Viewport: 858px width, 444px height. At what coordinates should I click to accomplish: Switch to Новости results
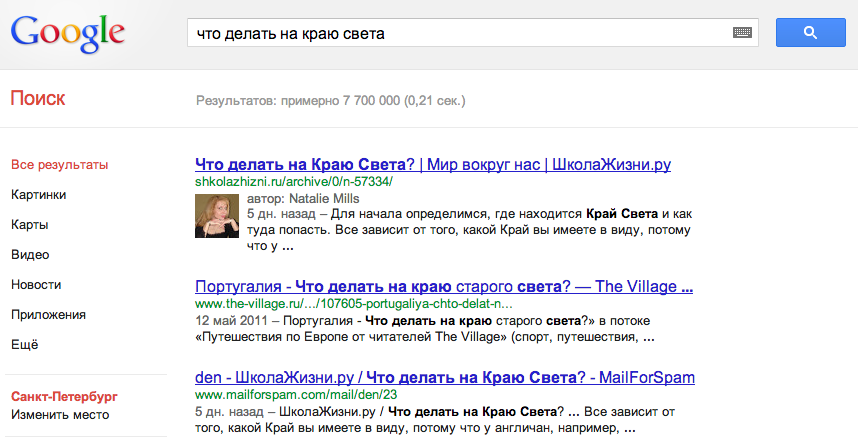[36, 285]
